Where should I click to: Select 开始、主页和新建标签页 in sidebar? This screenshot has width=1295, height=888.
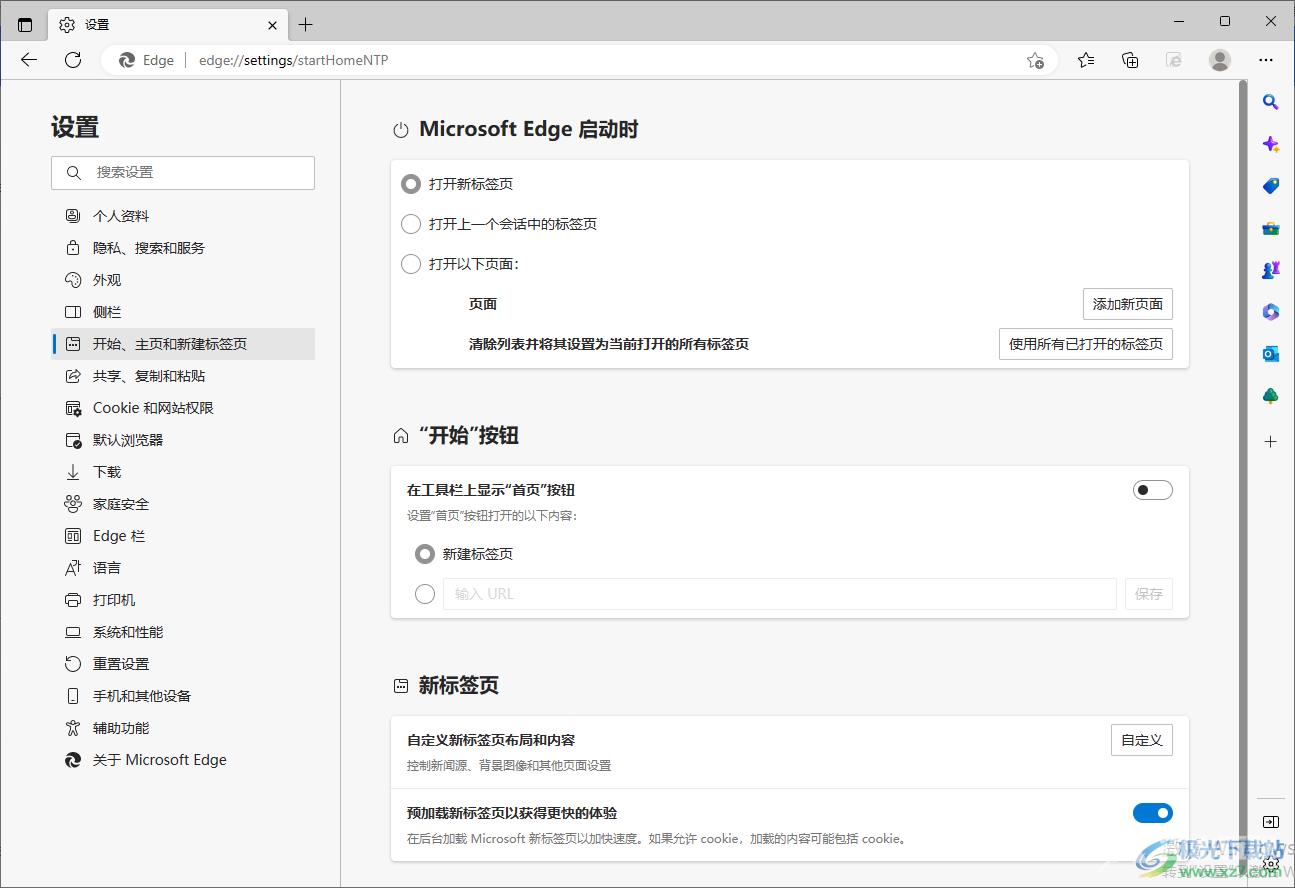[x=183, y=344]
